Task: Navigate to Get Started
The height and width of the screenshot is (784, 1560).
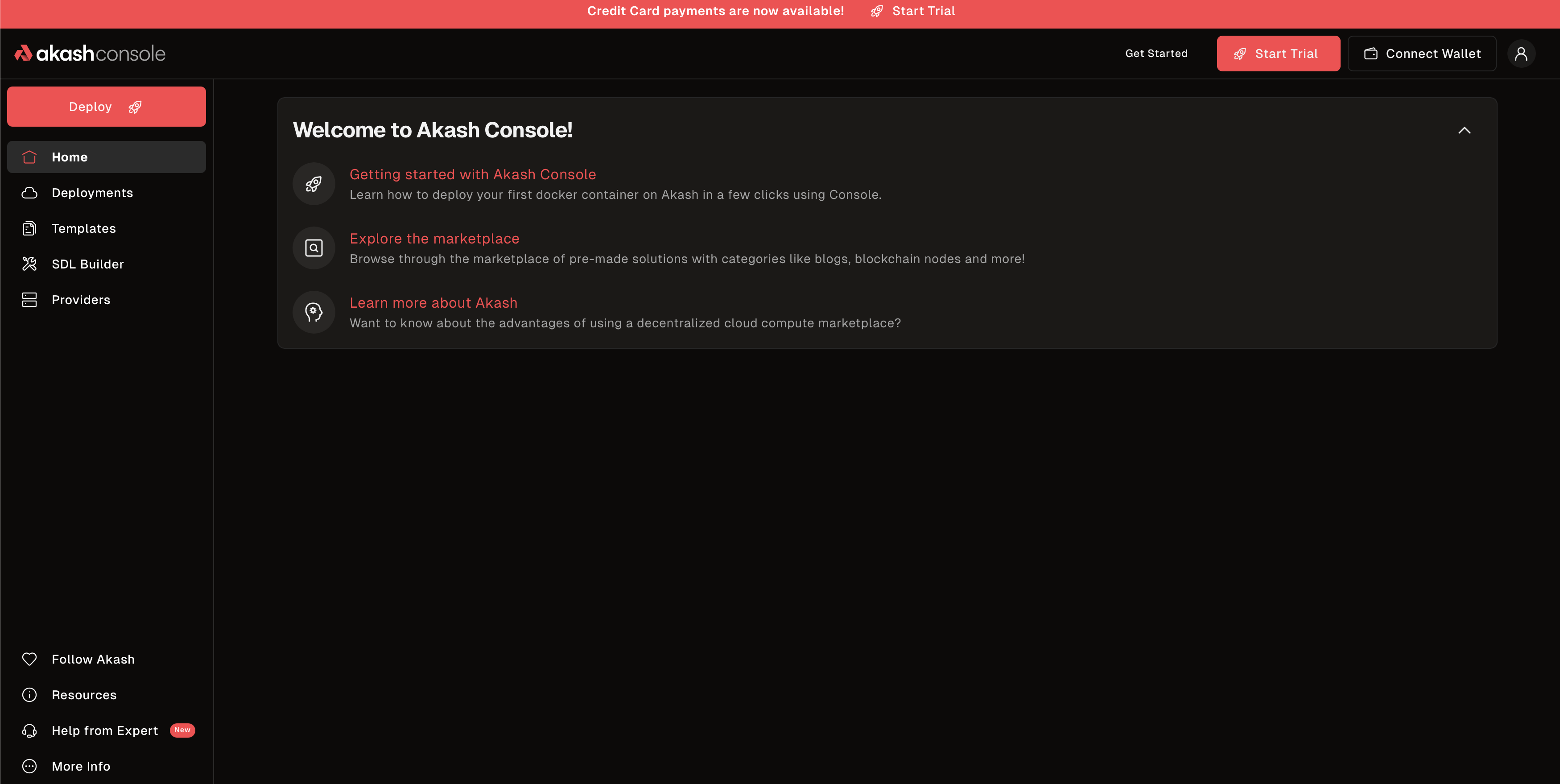Action: (1156, 53)
